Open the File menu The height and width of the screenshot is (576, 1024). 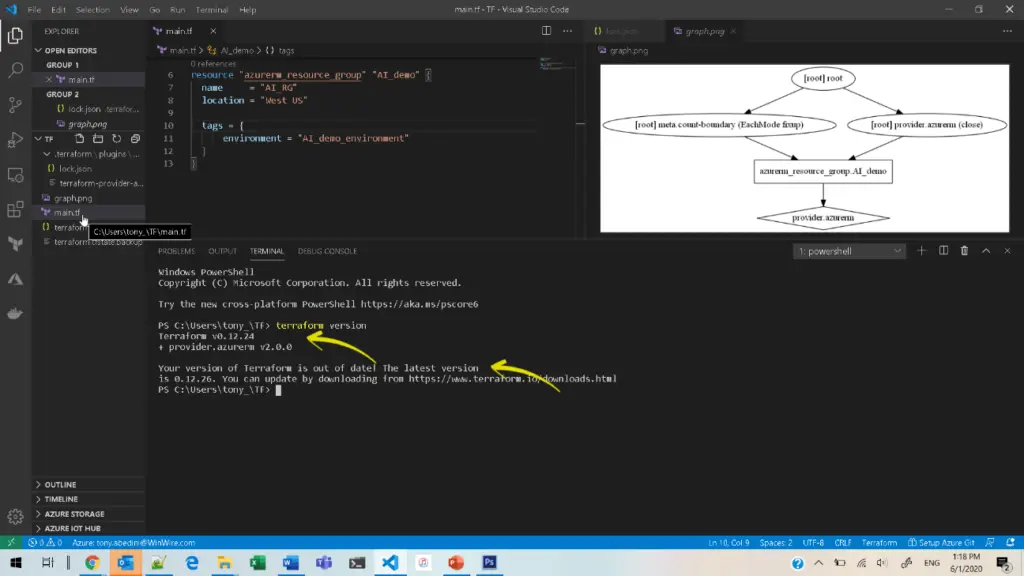[34, 10]
